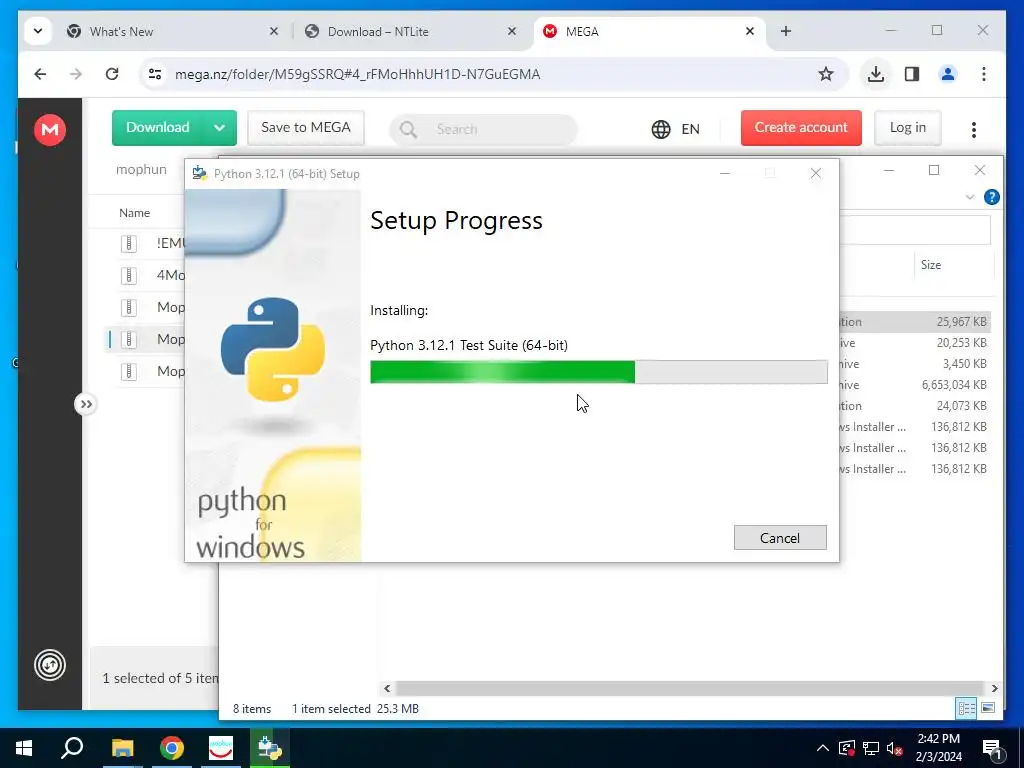This screenshot has height=768, width=1024.
Task: Switch Explorer to details view icon
Action: (966, 708)
